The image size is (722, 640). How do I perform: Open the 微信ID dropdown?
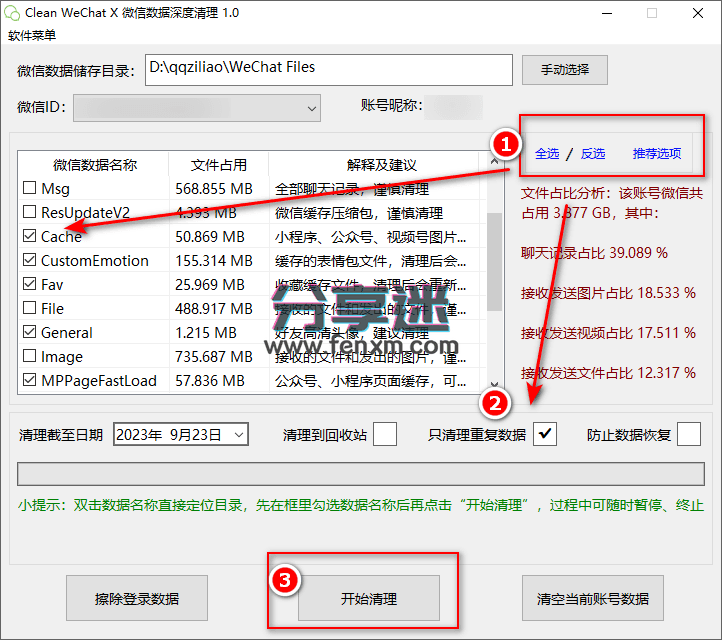pyautogui.click(x=310, y=107)
